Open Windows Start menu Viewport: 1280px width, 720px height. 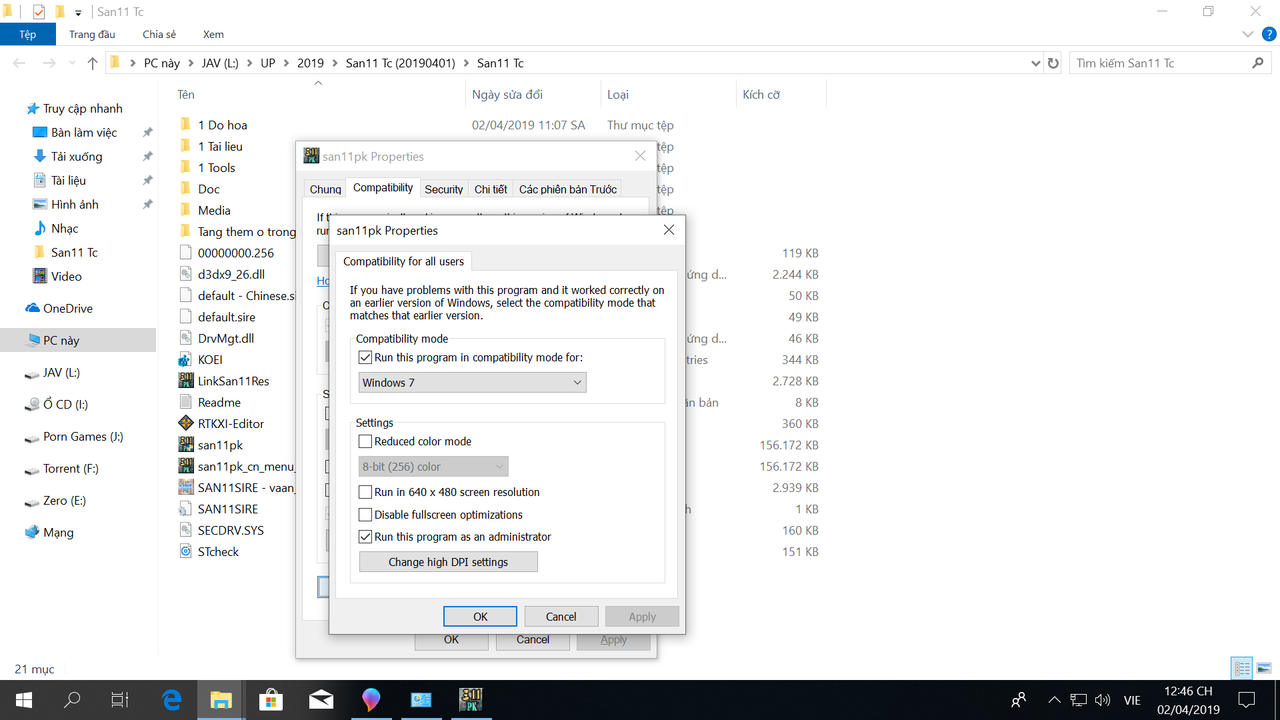(x=24, y=700)
